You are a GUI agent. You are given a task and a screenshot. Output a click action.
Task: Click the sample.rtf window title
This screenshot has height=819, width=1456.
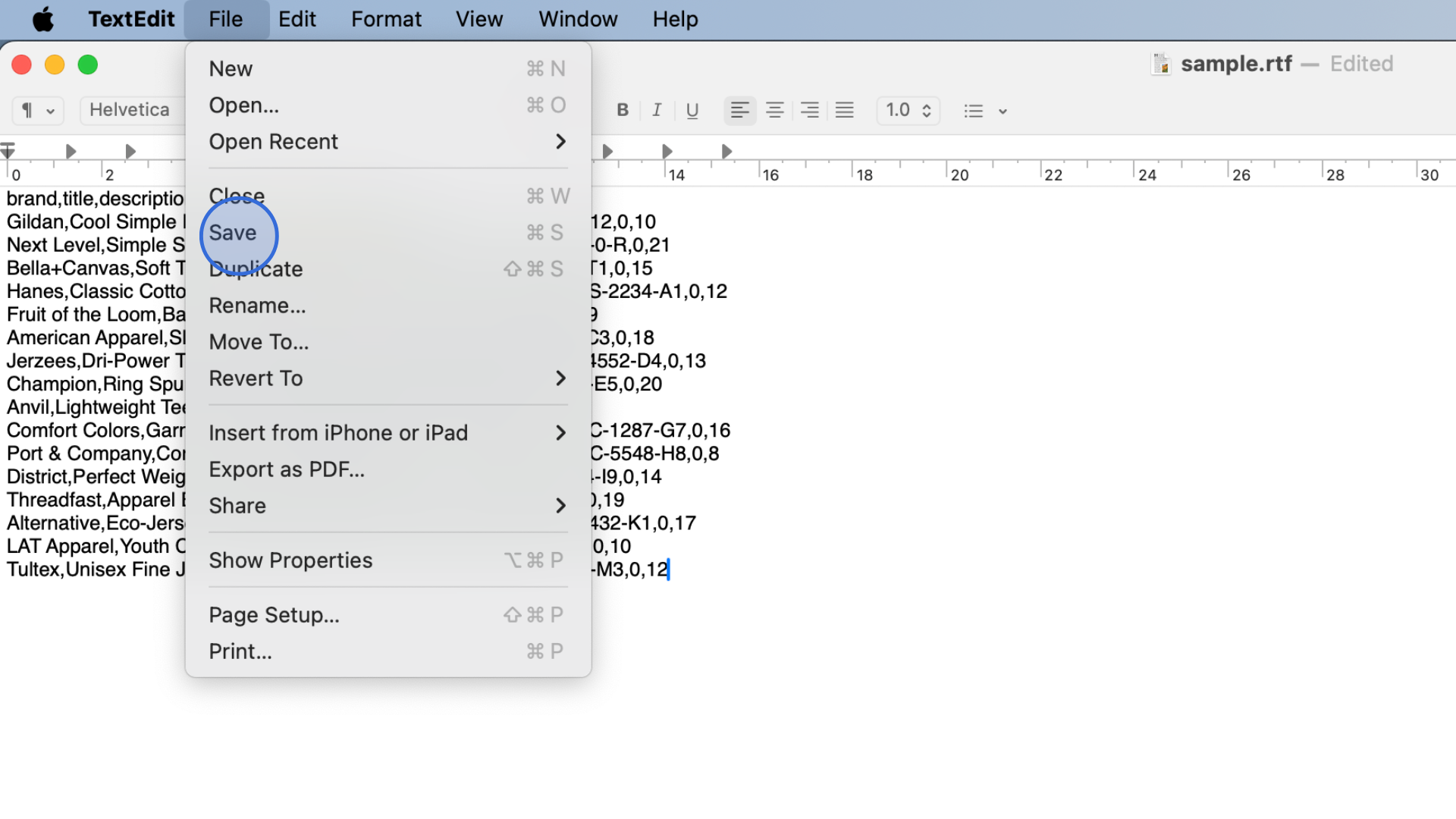tap(1236, 64)
